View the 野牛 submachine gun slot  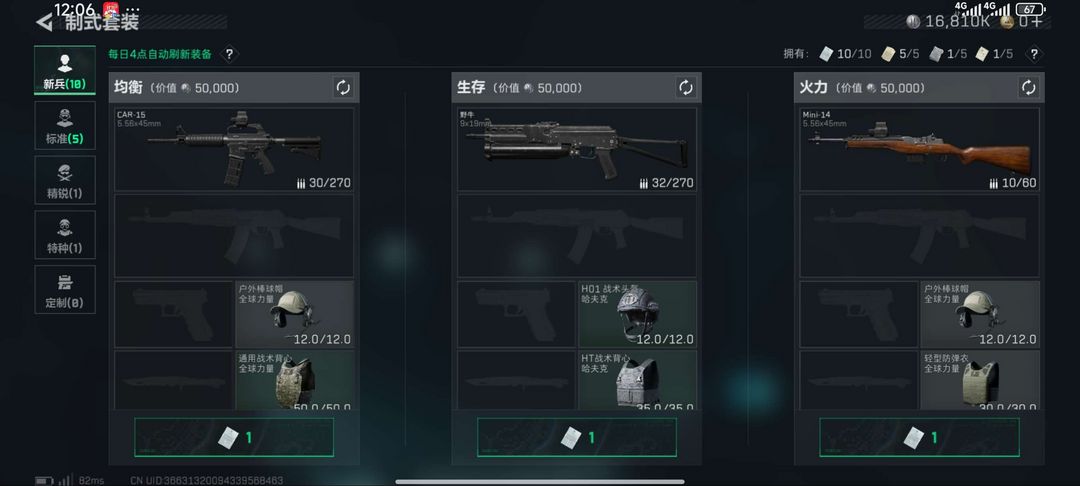click(x=577, y=149)
